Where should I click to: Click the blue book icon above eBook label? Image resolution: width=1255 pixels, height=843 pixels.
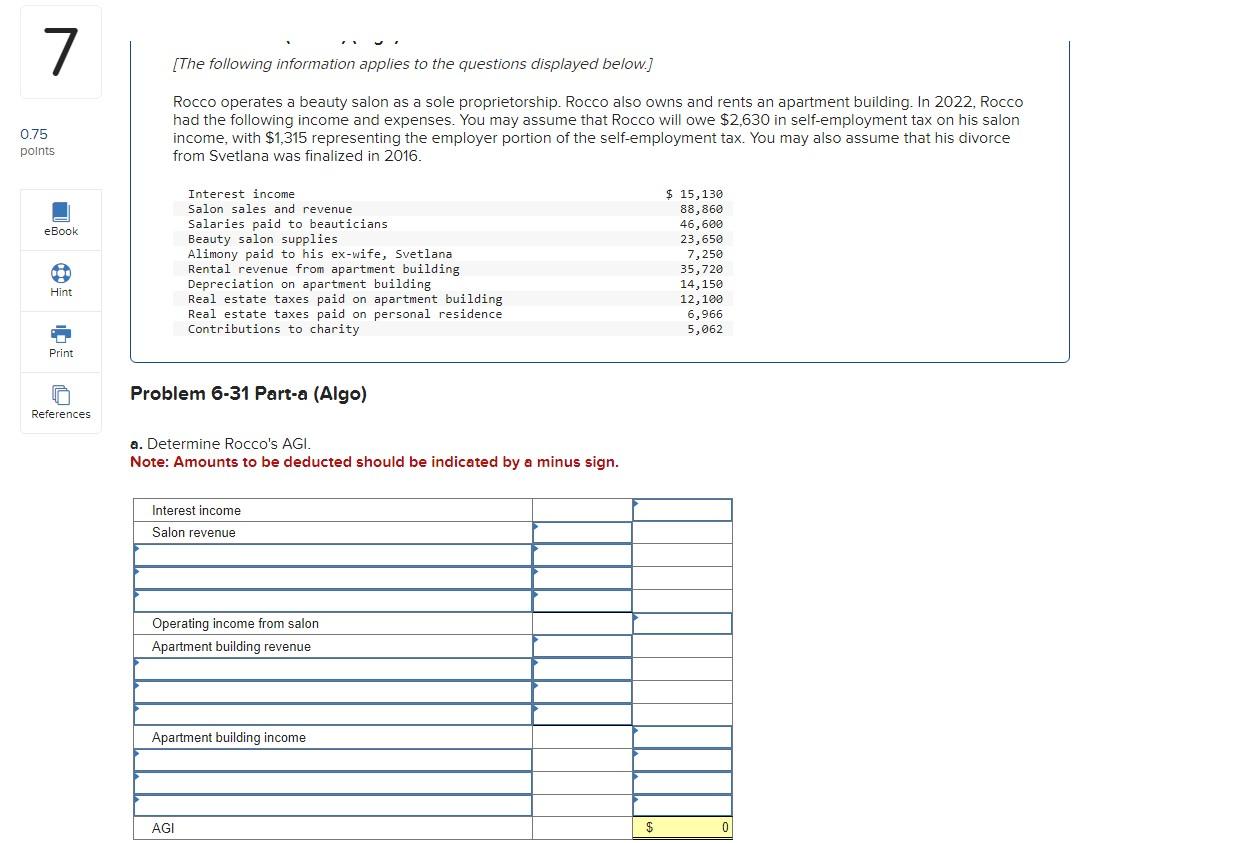[60, 210]
